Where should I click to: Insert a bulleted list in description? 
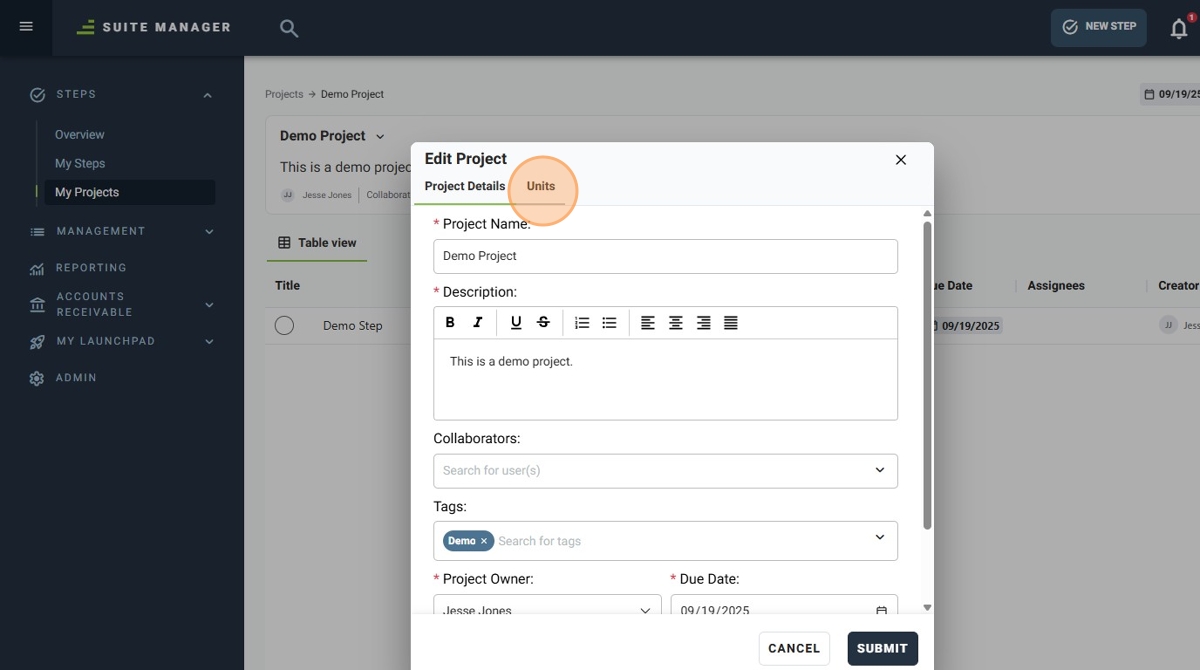(609, 322)
